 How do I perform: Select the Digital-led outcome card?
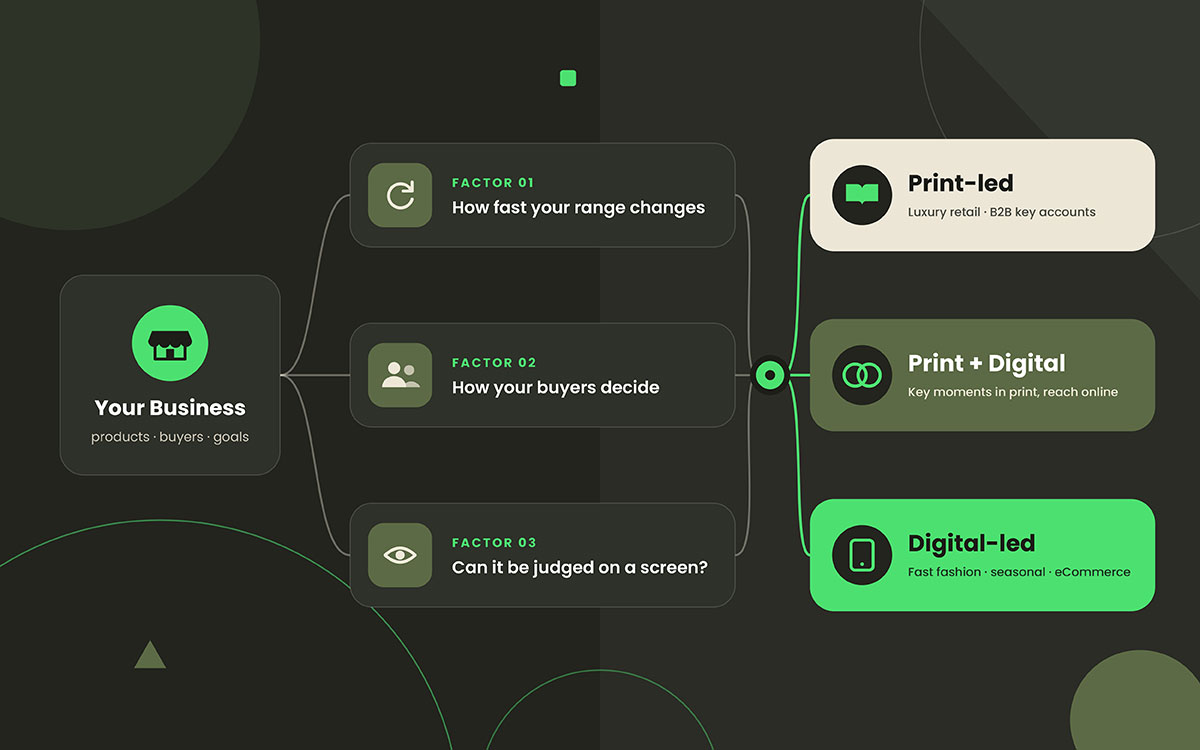982,555
